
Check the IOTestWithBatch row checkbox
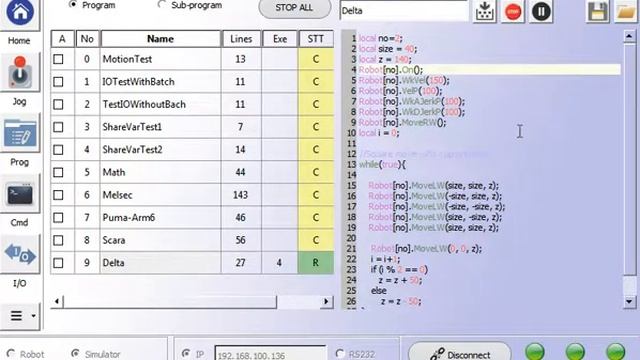58,82
